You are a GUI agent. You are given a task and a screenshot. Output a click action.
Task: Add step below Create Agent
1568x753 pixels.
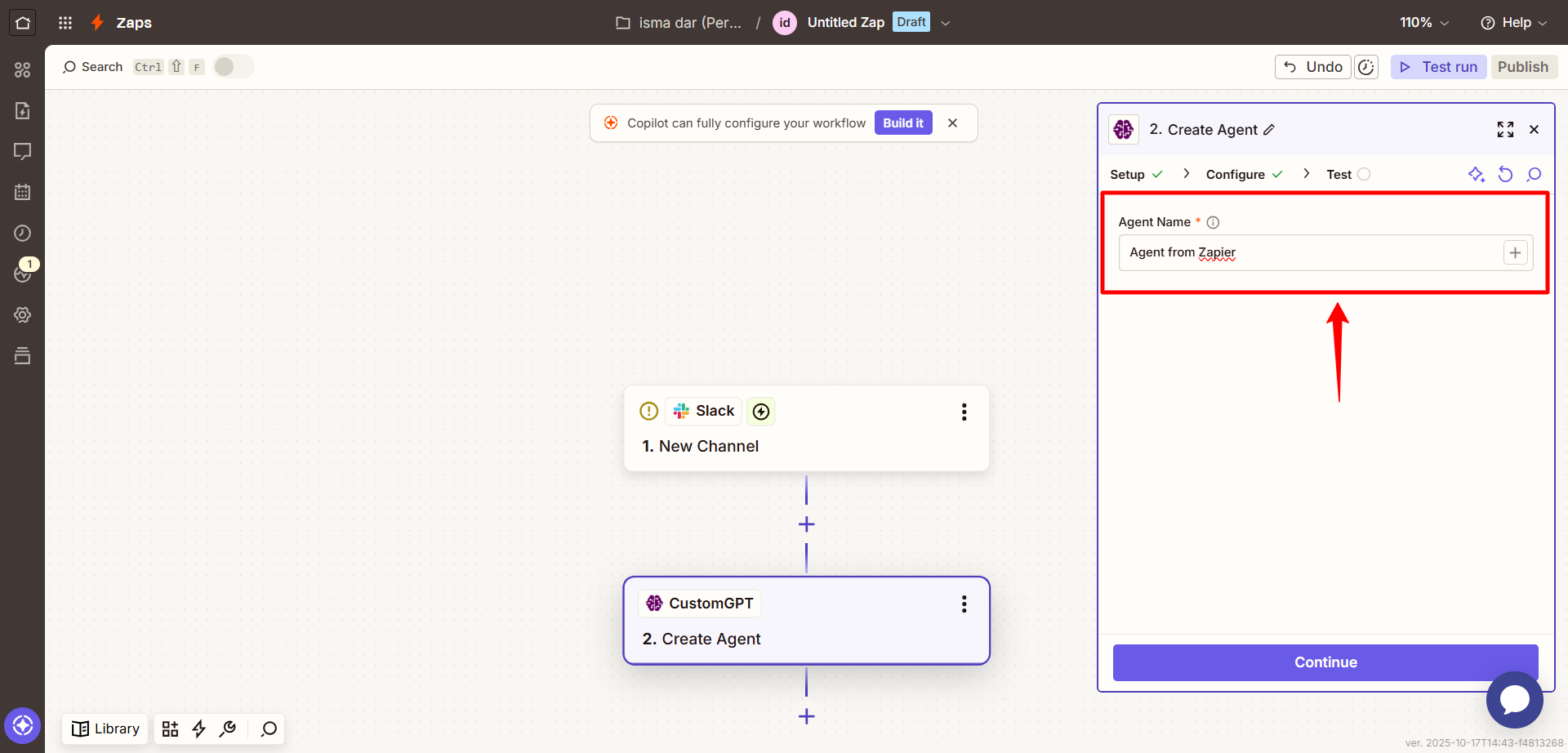806,716
